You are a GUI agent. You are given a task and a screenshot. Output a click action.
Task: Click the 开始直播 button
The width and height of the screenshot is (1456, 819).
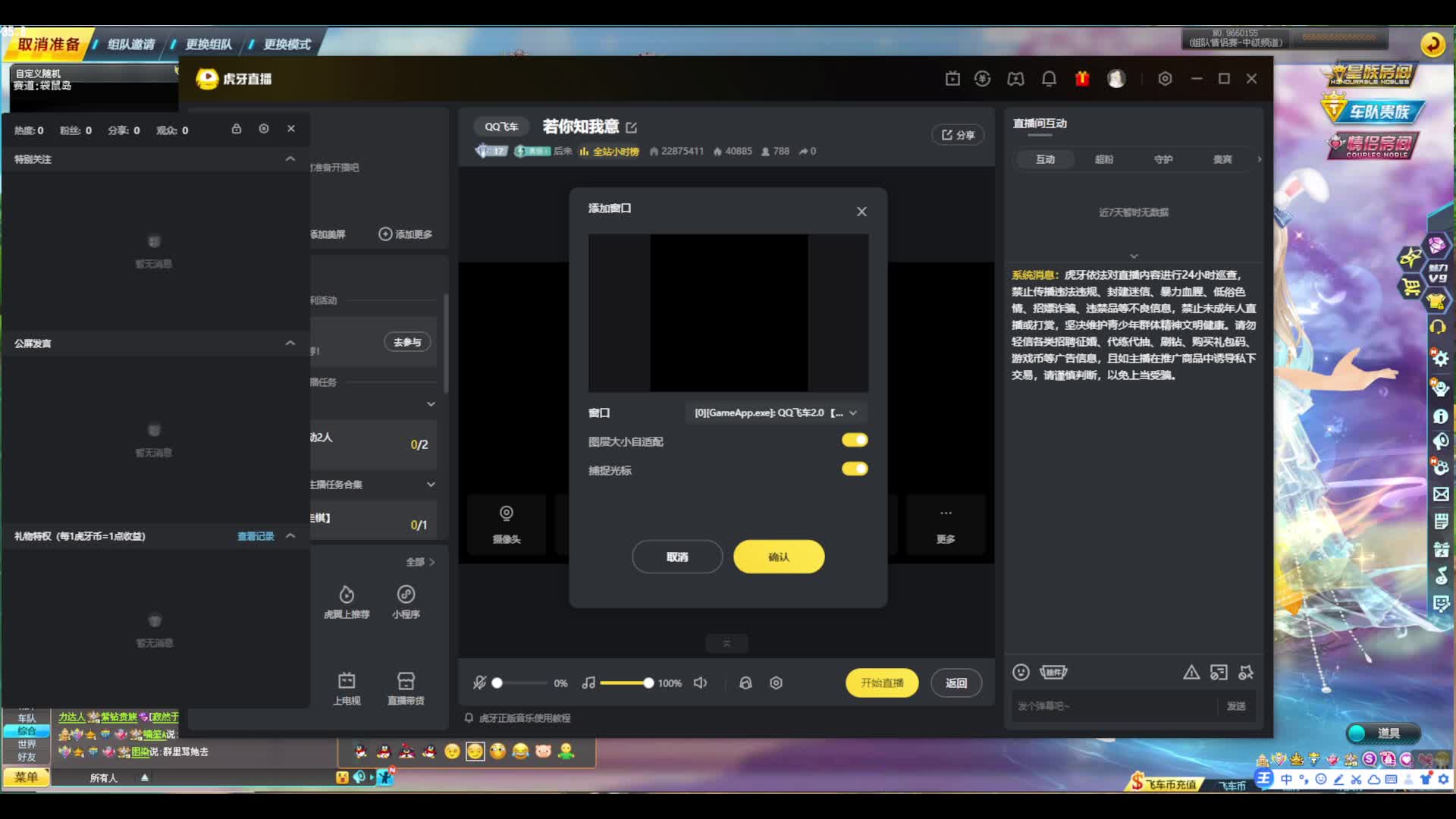882,682
